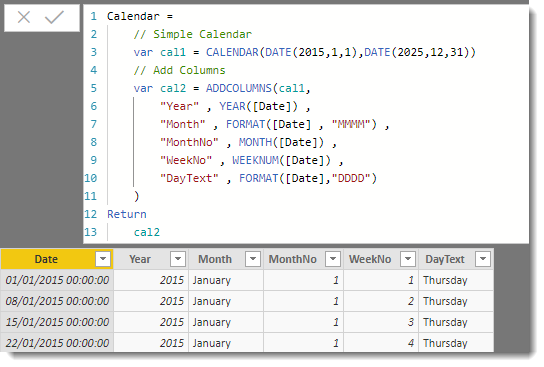Commit the formula with the checkmark icon
544x367 pixels.
(x=54, y=17)
